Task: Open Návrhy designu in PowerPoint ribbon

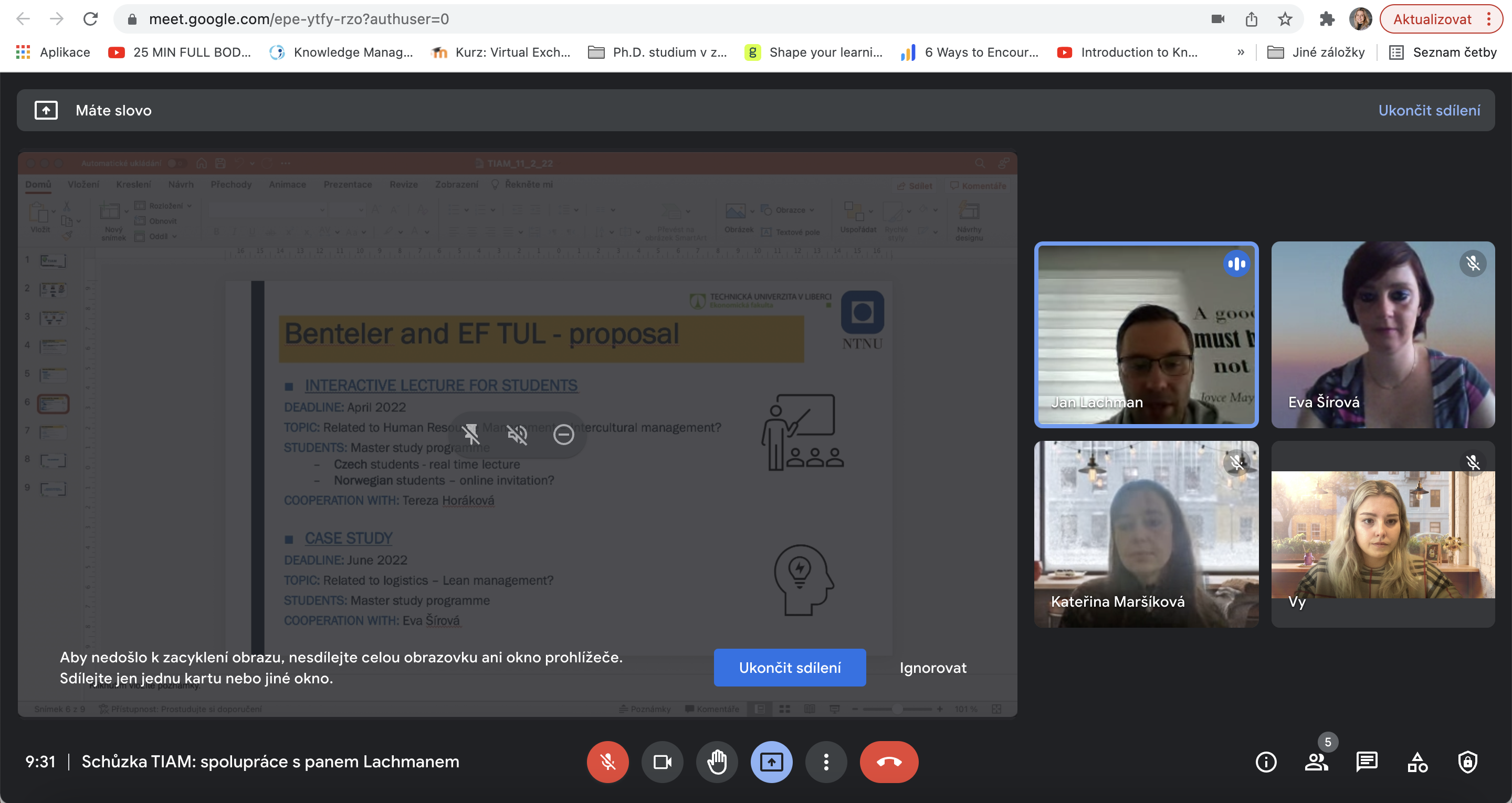Action: (x=969, y=221)
